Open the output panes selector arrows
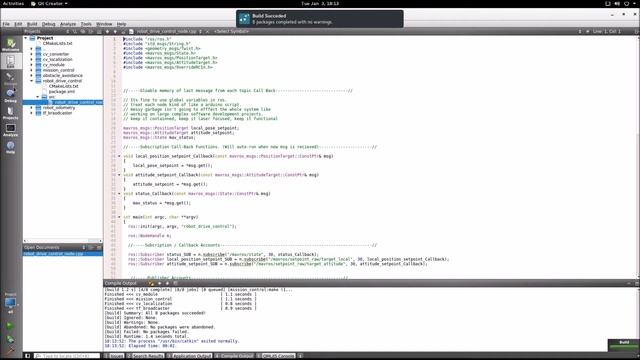This screenshot has width=640, height=360. (300, 356)
